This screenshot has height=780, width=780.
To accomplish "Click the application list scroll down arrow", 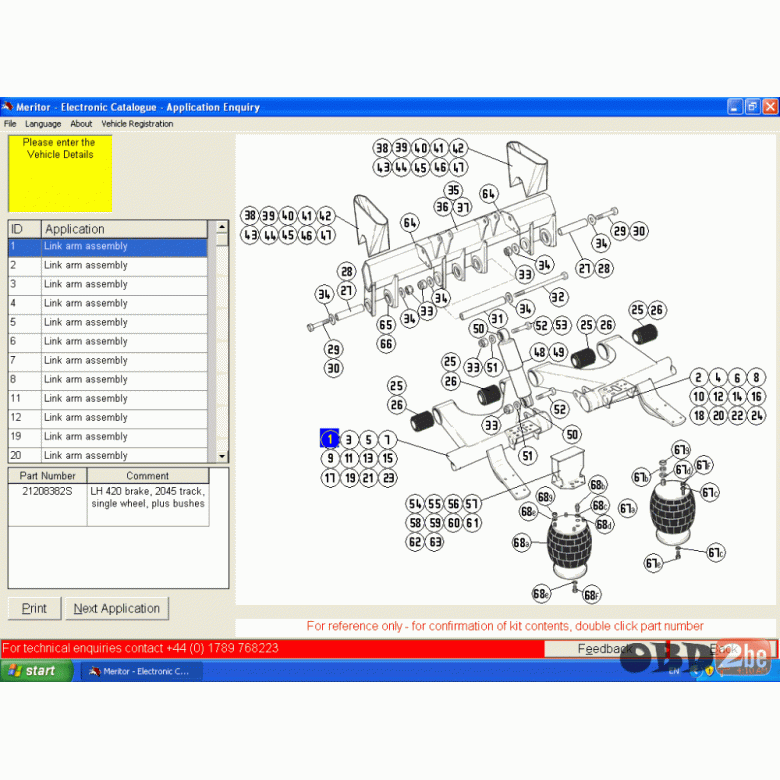I will [222, 456].
